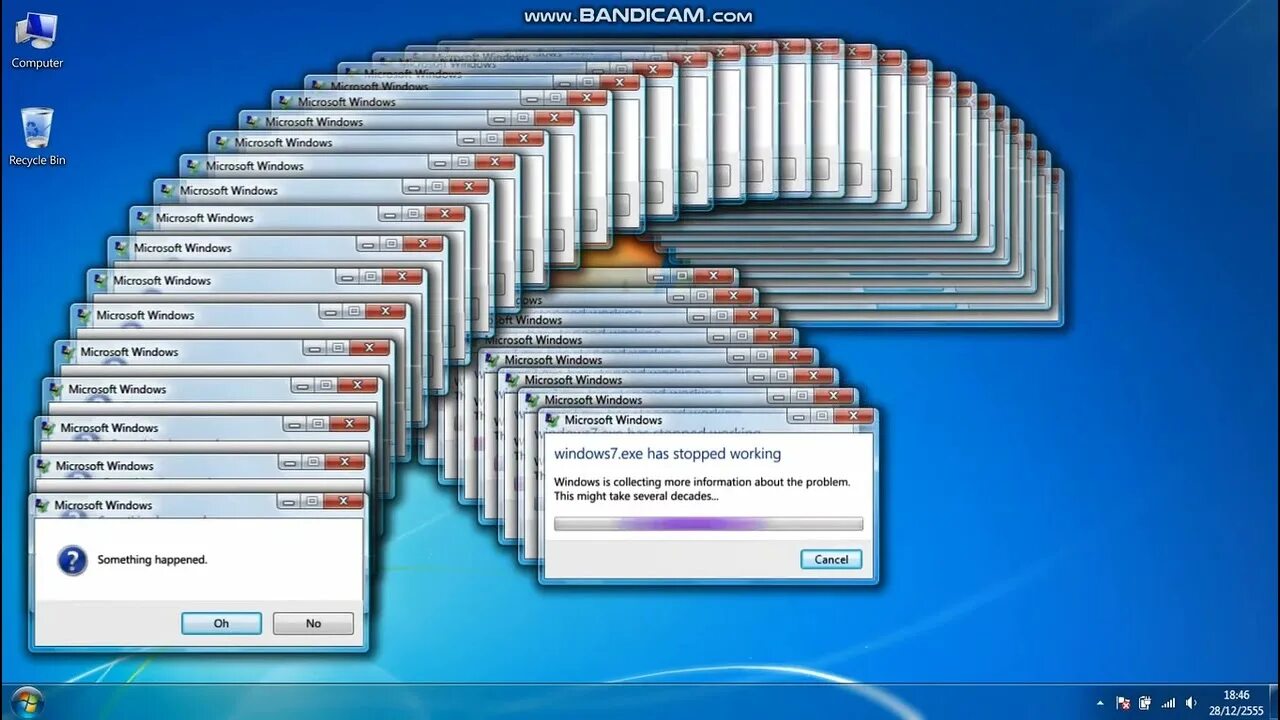This screenshot has width=1280, height=720.
Task: Click the purple collecting-information progress bar
Action: point(708,523)
